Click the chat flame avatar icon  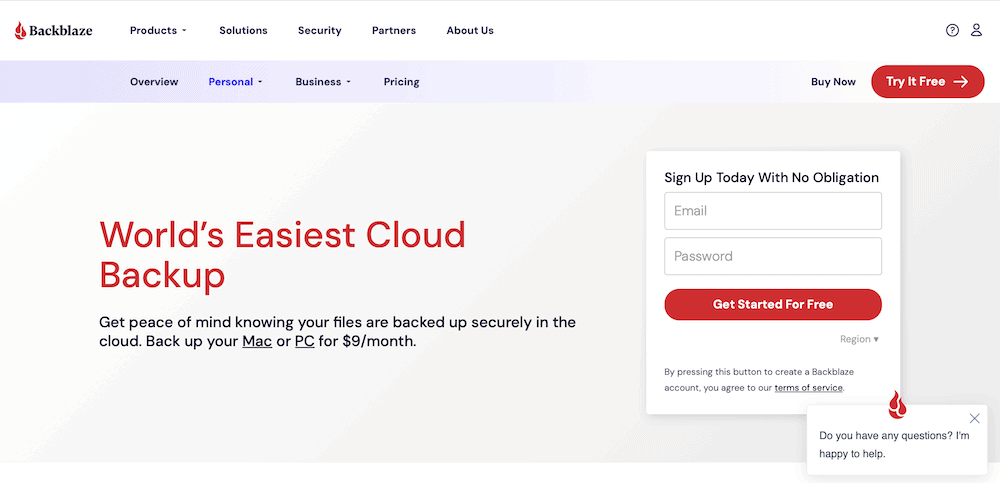[898, 405]
